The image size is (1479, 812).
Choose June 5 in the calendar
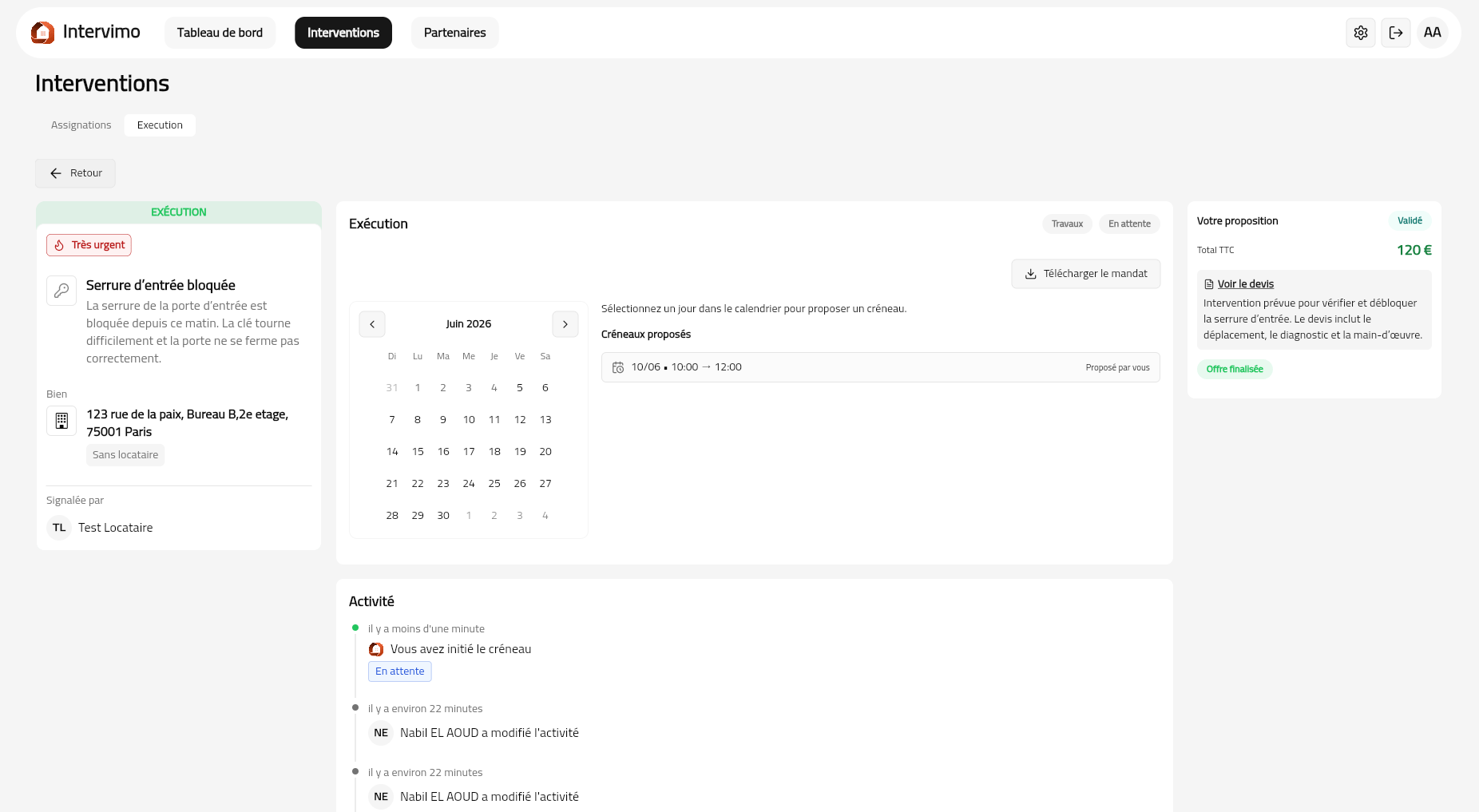[520, 388]
